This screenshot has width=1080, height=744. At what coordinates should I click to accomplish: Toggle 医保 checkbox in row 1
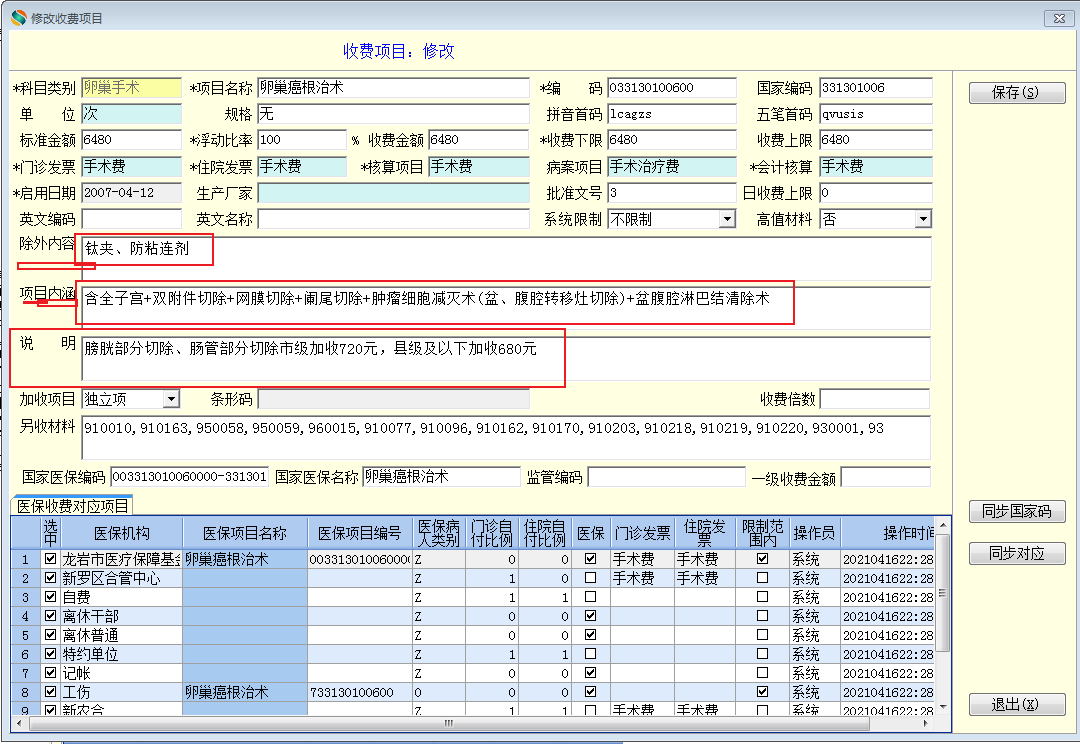pos(590,559)
